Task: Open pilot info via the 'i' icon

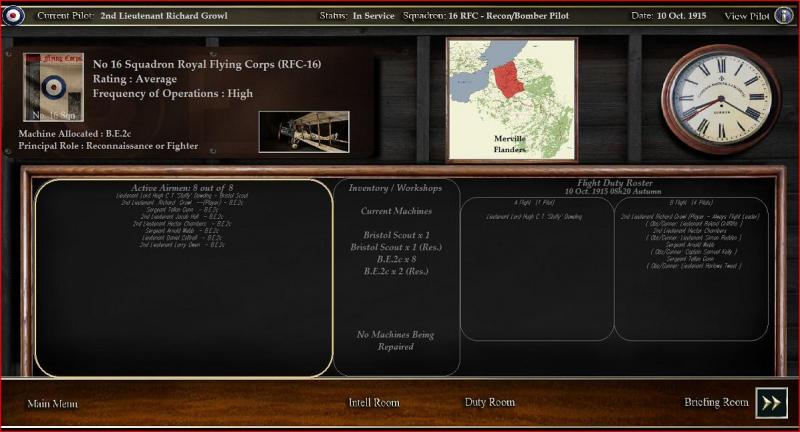Action: click(784, 15)
